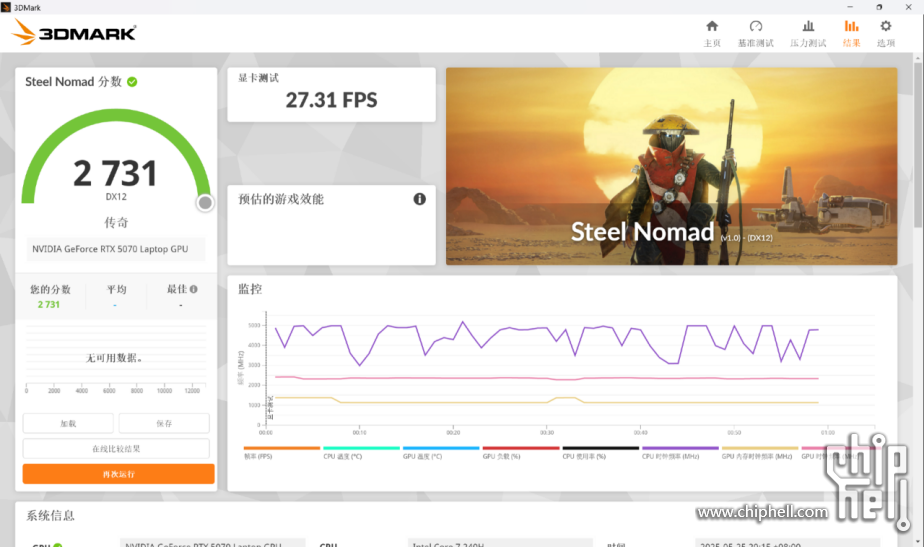
Task: Click the 显卡测试 heading
Action: [x=258, y=78]
